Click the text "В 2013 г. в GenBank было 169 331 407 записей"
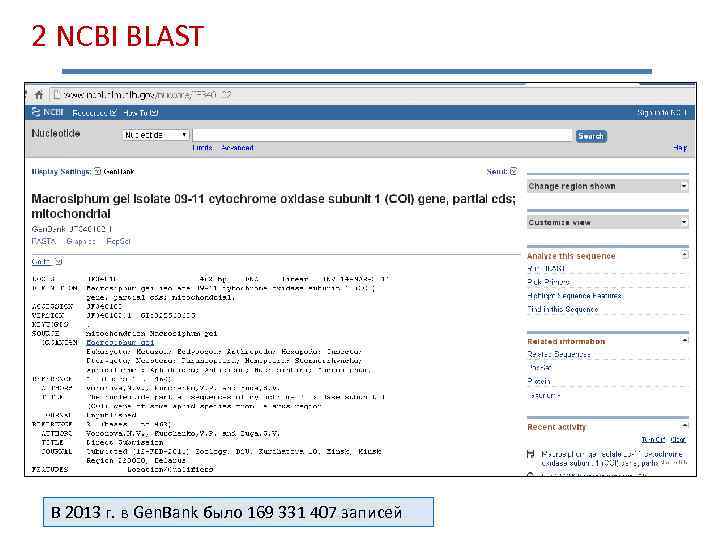Viewport: 720px width, 540px height. (226, 512)
